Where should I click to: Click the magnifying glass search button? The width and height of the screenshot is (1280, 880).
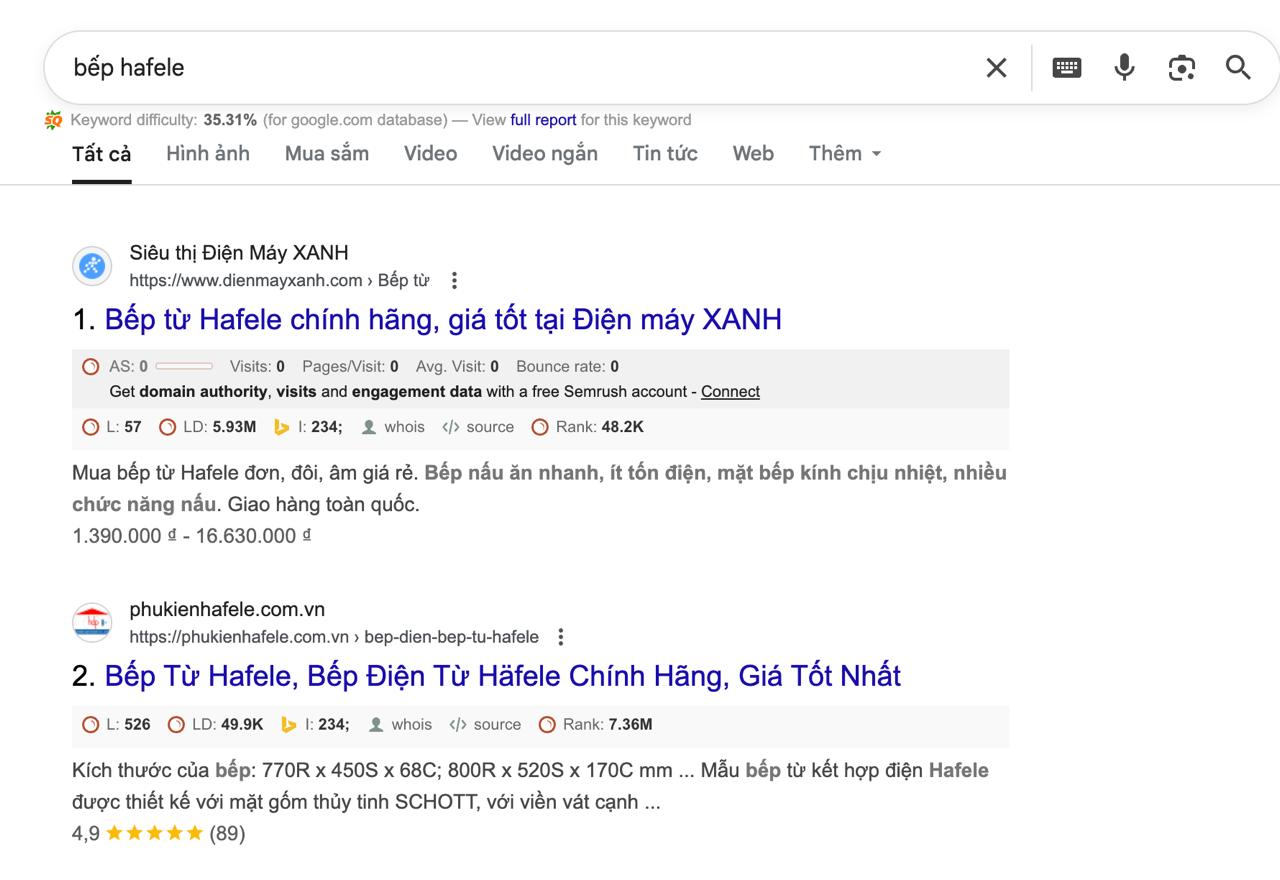1238,68
